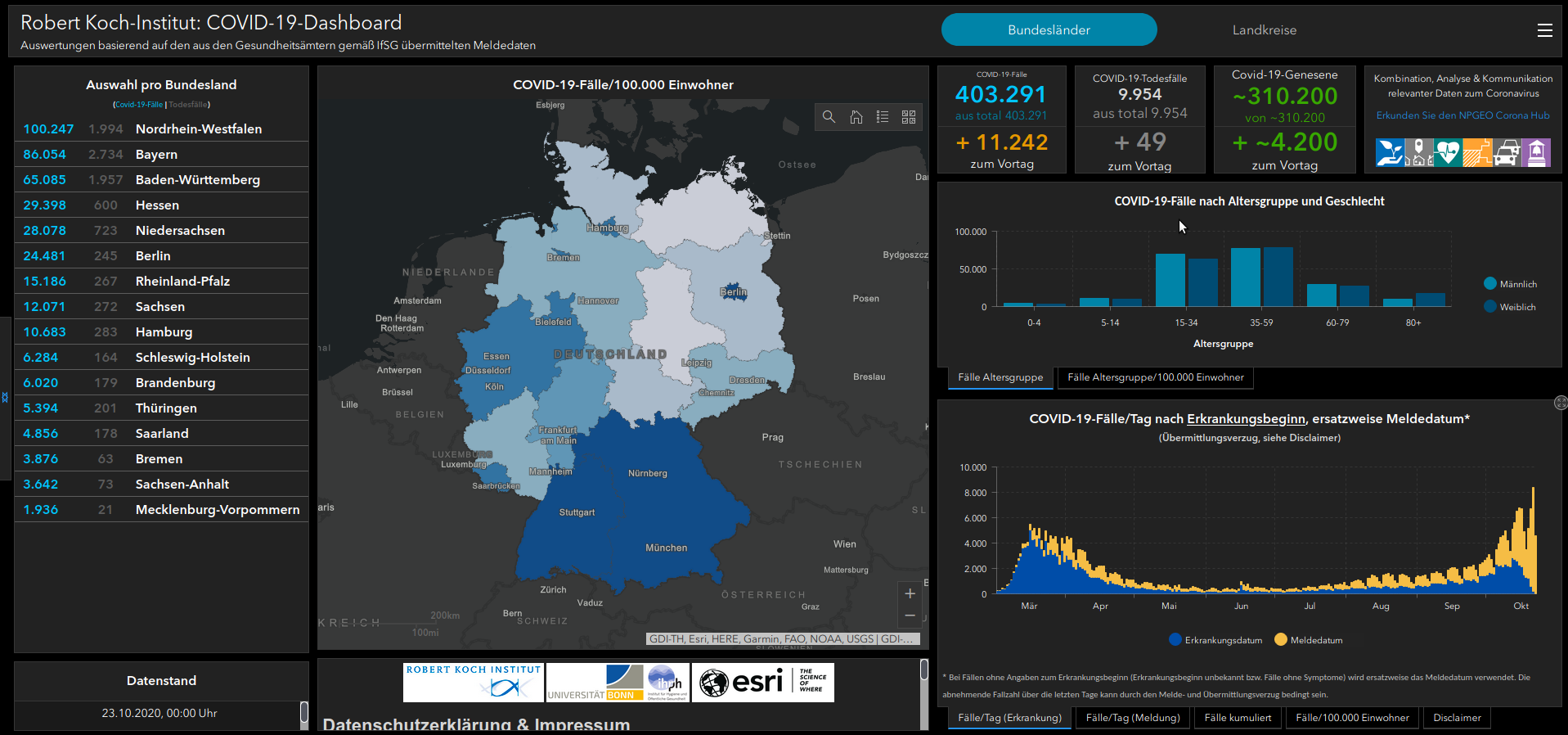1568x735 pixels.
Task: Click the car traffic icon in NPGEO banner
Action: (1507, 152)
